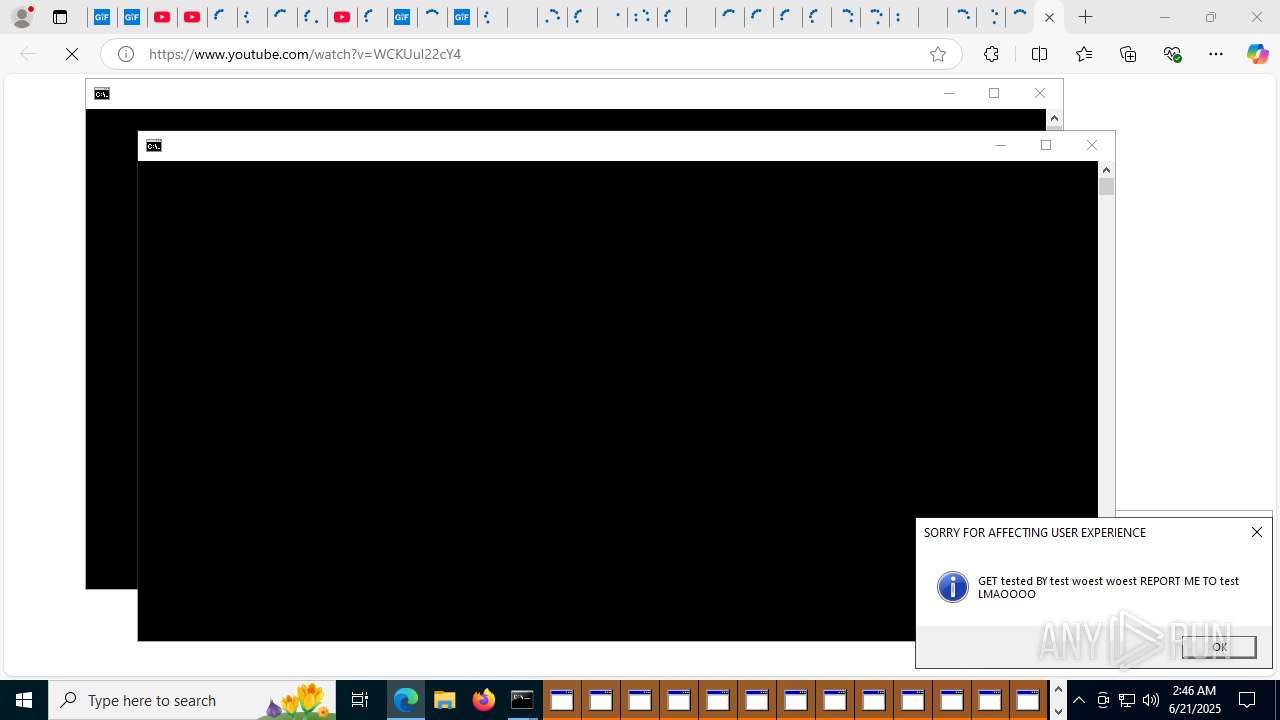Close the active browser tab
The image size is (1280, 720).
(1049, 17)
